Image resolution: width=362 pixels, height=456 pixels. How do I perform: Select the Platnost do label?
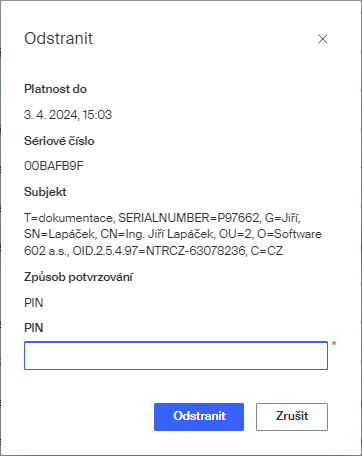tap(55, 89)
